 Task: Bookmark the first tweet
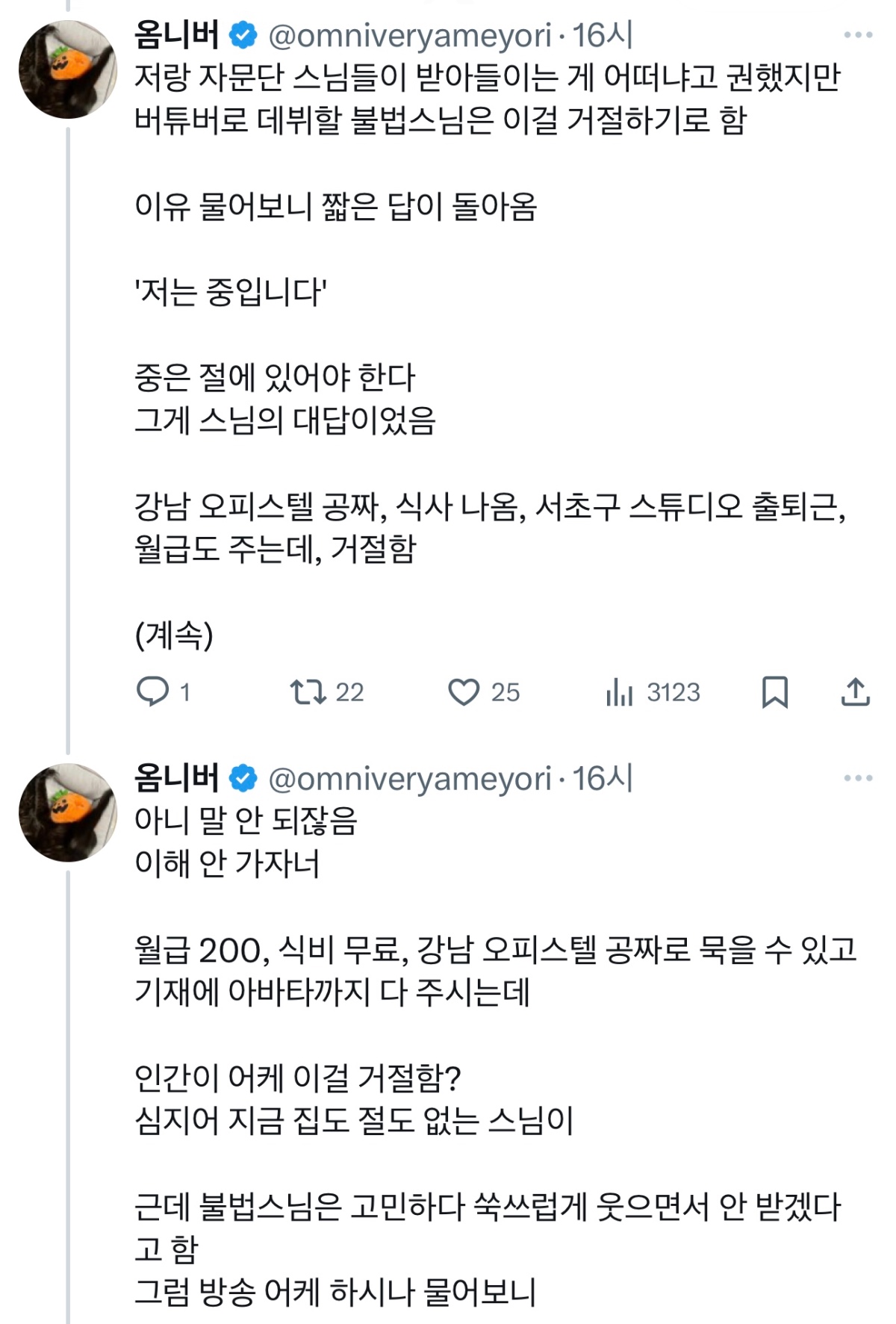pyautogui.click(x=774, y=691)
